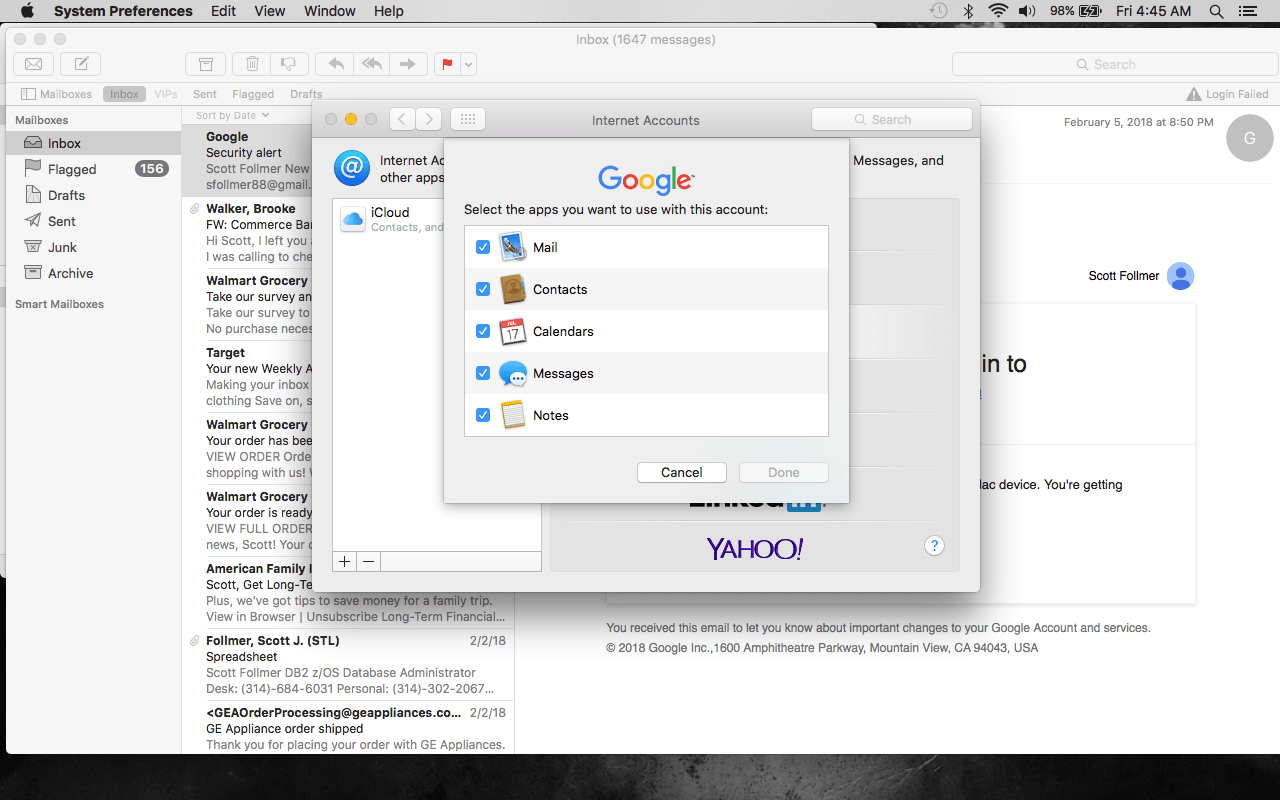1280x800 pixels.
Task: Open the flag color dropdown arrow
Action: 468,64
